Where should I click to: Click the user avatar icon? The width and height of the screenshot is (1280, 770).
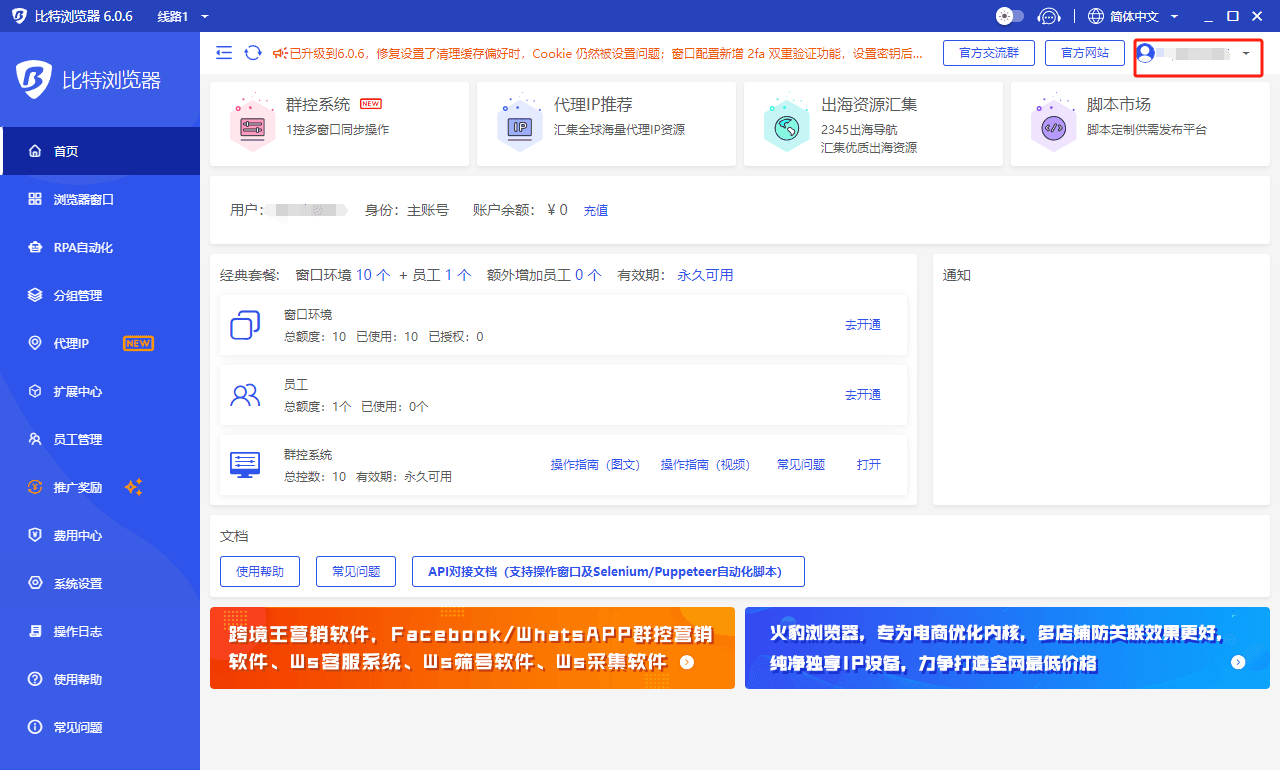1146,53
